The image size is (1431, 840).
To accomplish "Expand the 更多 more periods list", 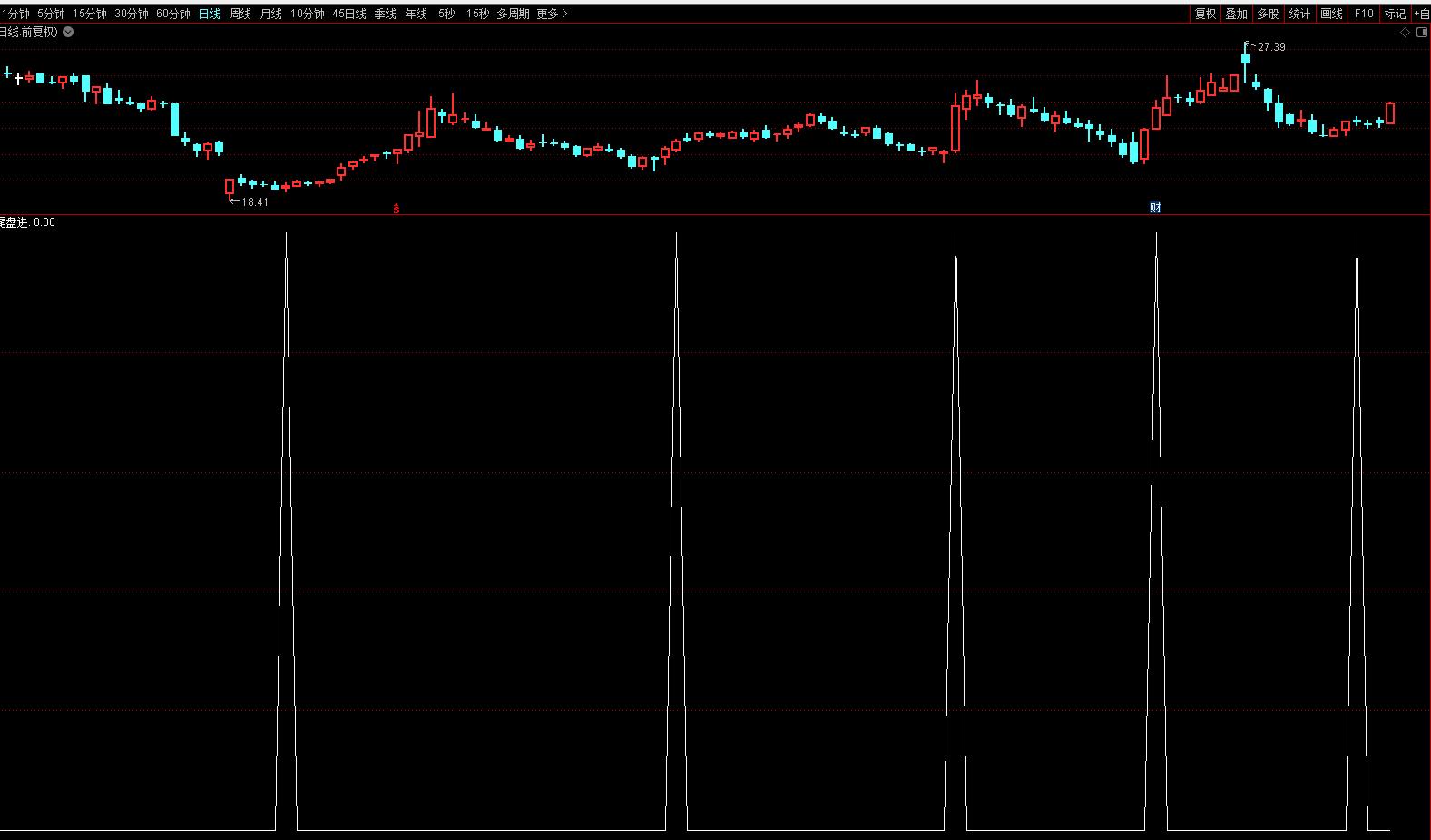I will [552, 14].
